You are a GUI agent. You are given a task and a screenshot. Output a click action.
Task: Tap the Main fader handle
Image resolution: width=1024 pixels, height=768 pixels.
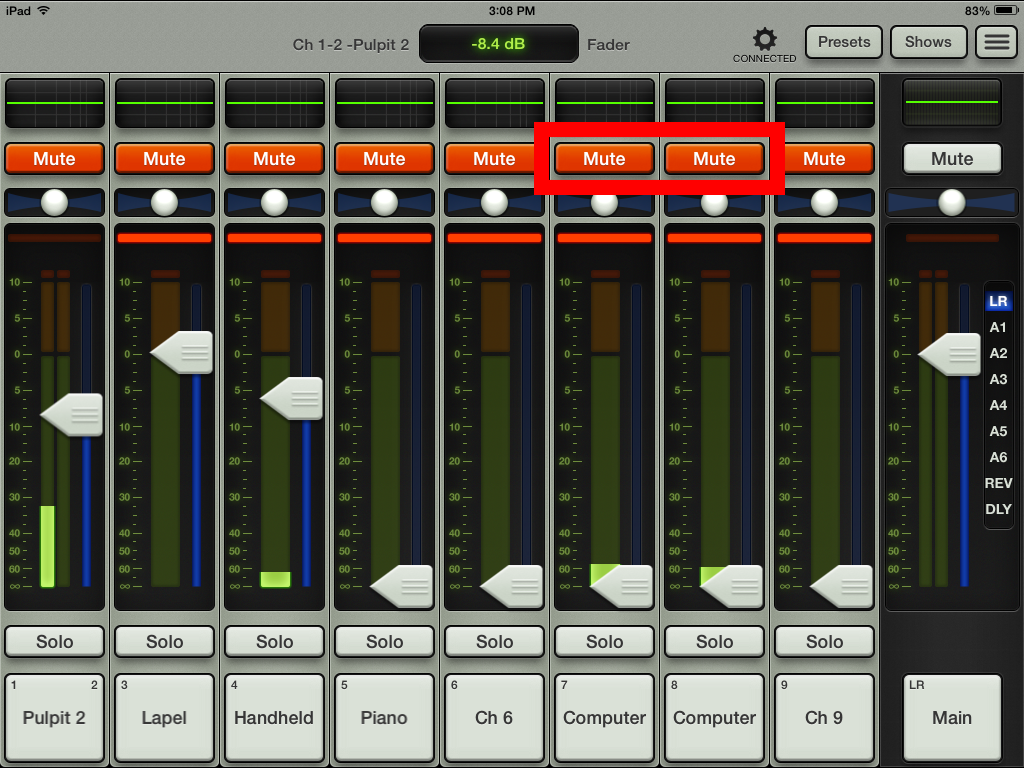point(949,353)
